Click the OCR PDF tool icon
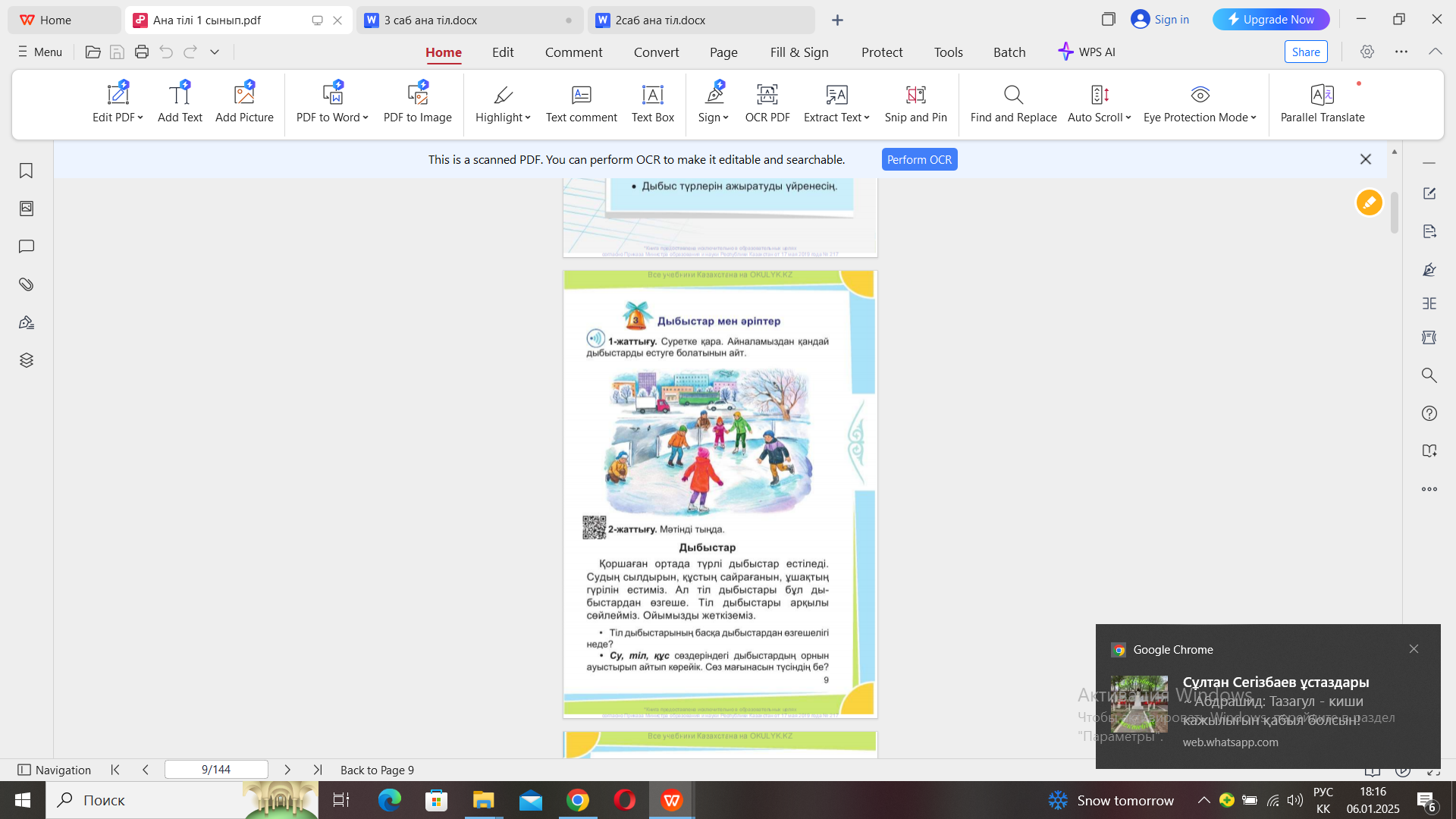Image resolution: width=1456 pixels, height=819 pixels. pyautogui.click(x=767, y=95)
